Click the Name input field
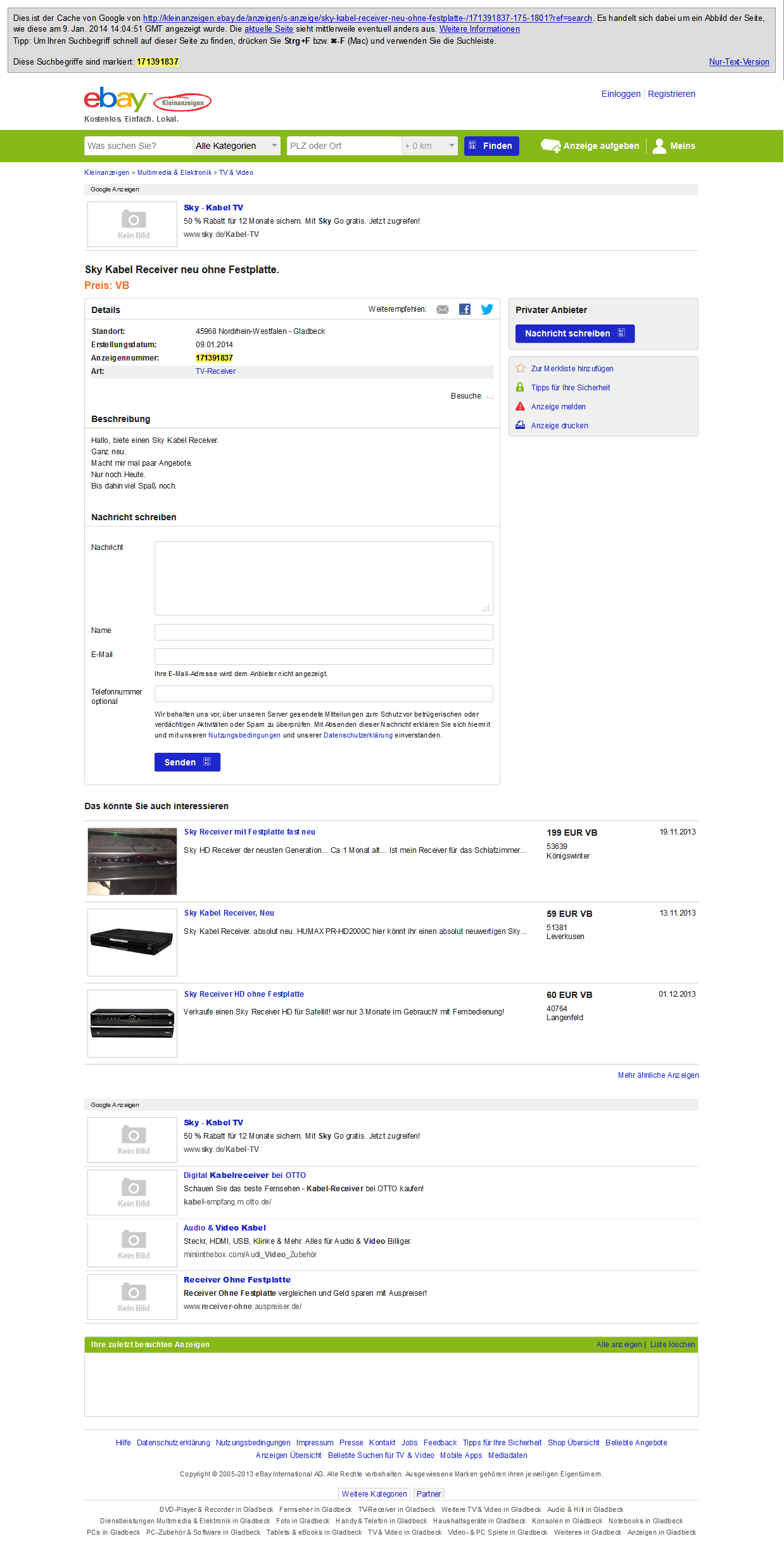This screenshot has width=784, height=1548. pos(324,632)
